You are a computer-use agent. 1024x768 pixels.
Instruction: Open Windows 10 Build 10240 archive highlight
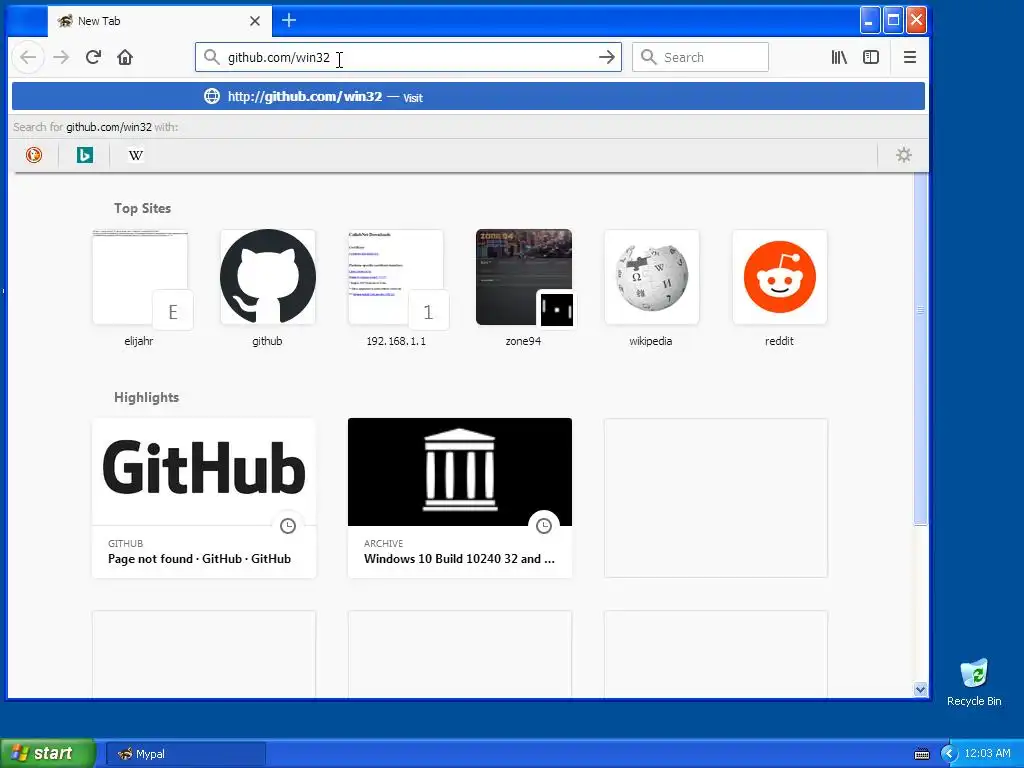460,498
